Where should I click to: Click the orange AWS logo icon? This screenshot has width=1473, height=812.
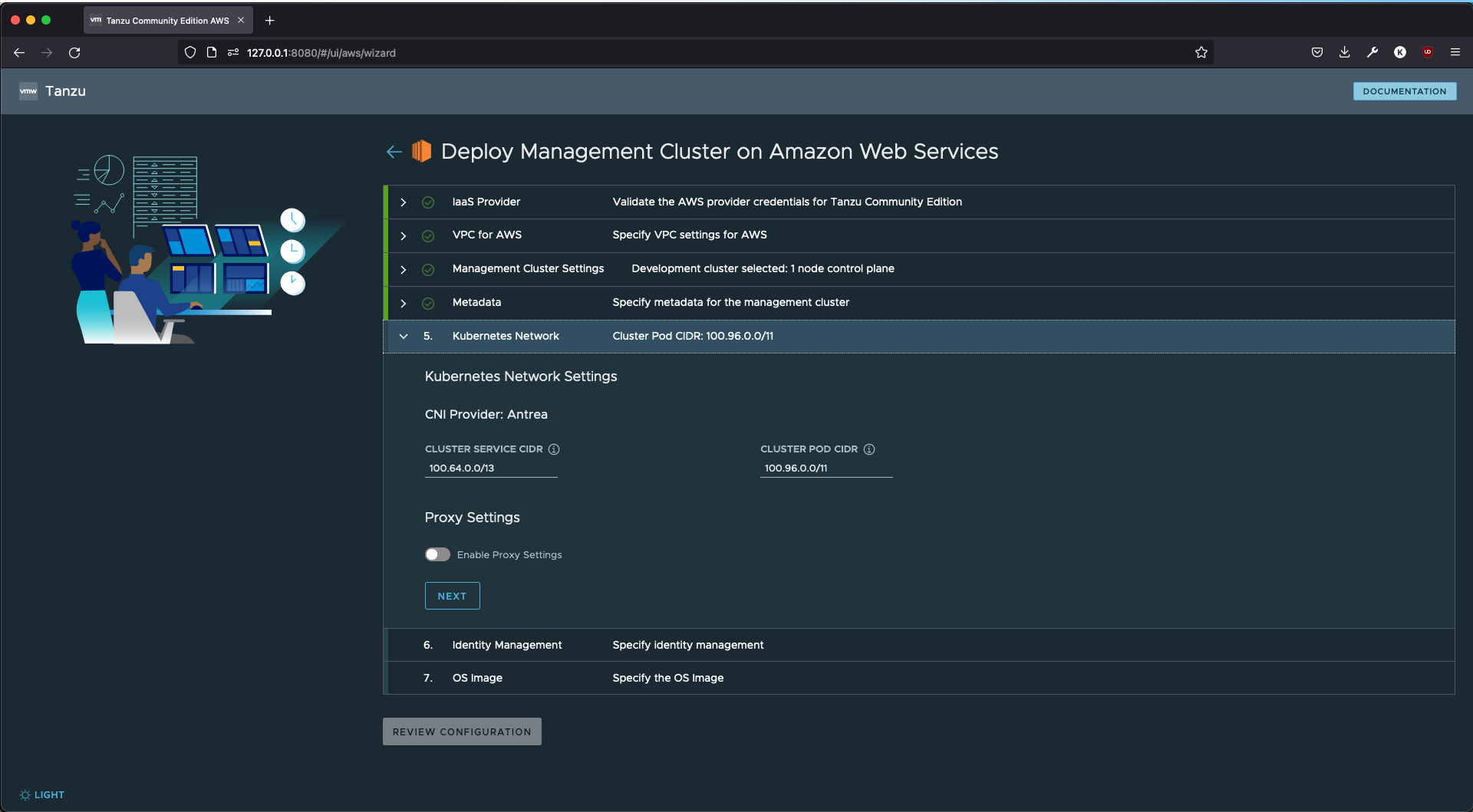click(422, 151)
